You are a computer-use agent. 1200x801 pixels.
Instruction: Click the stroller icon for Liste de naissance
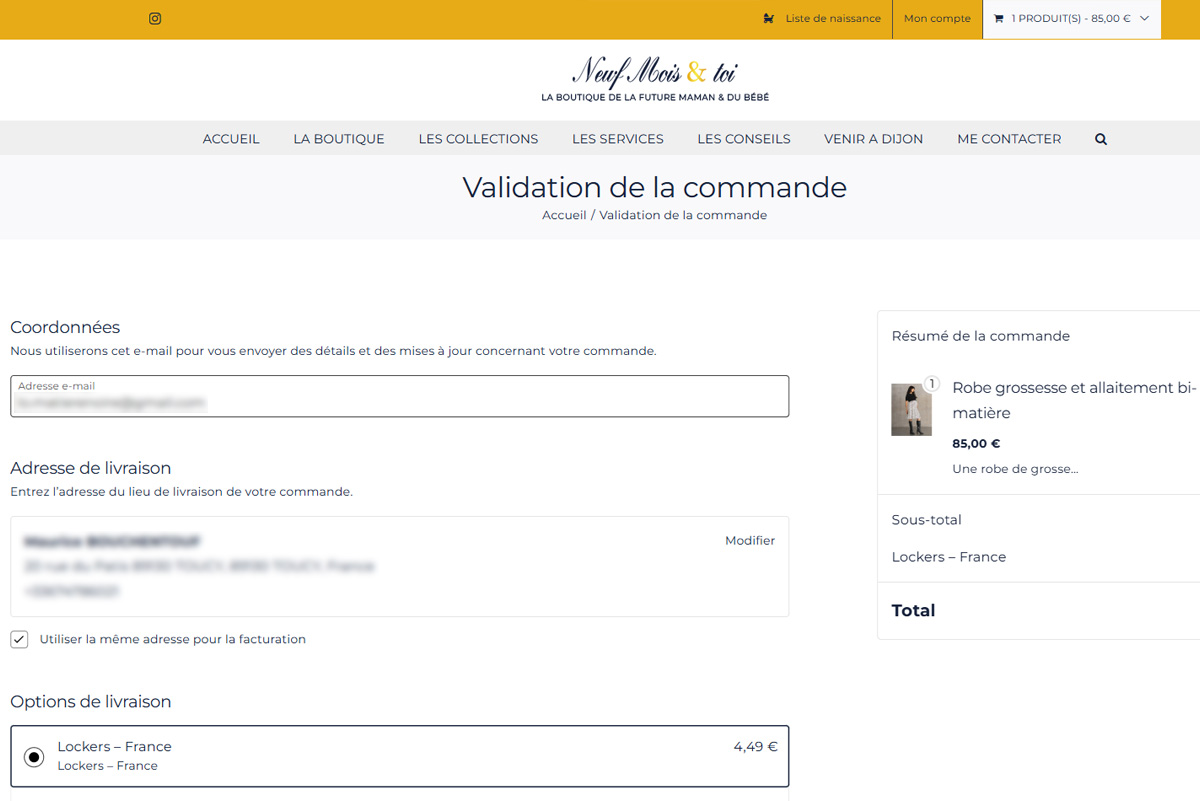click(768, 18)
